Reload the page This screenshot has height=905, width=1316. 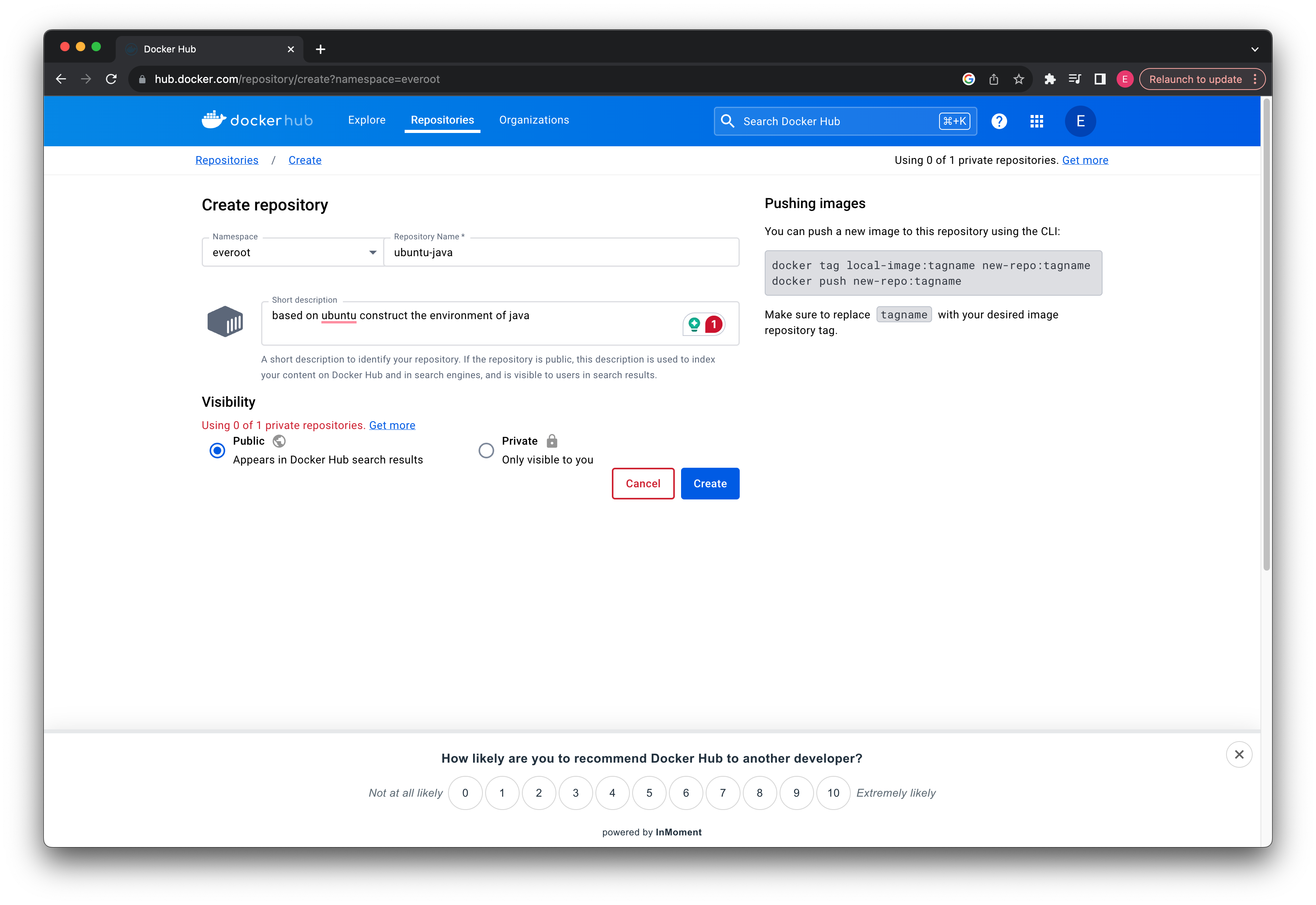[111, 79]
